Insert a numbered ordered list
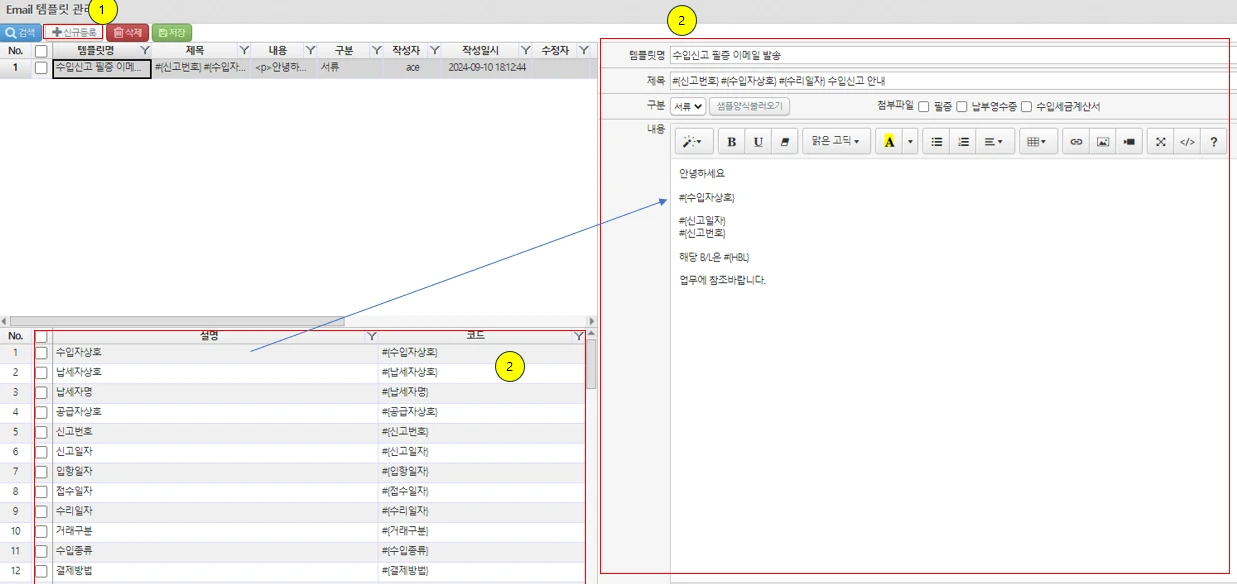This screenshot has width=1237, height=584. click(963, 142)
